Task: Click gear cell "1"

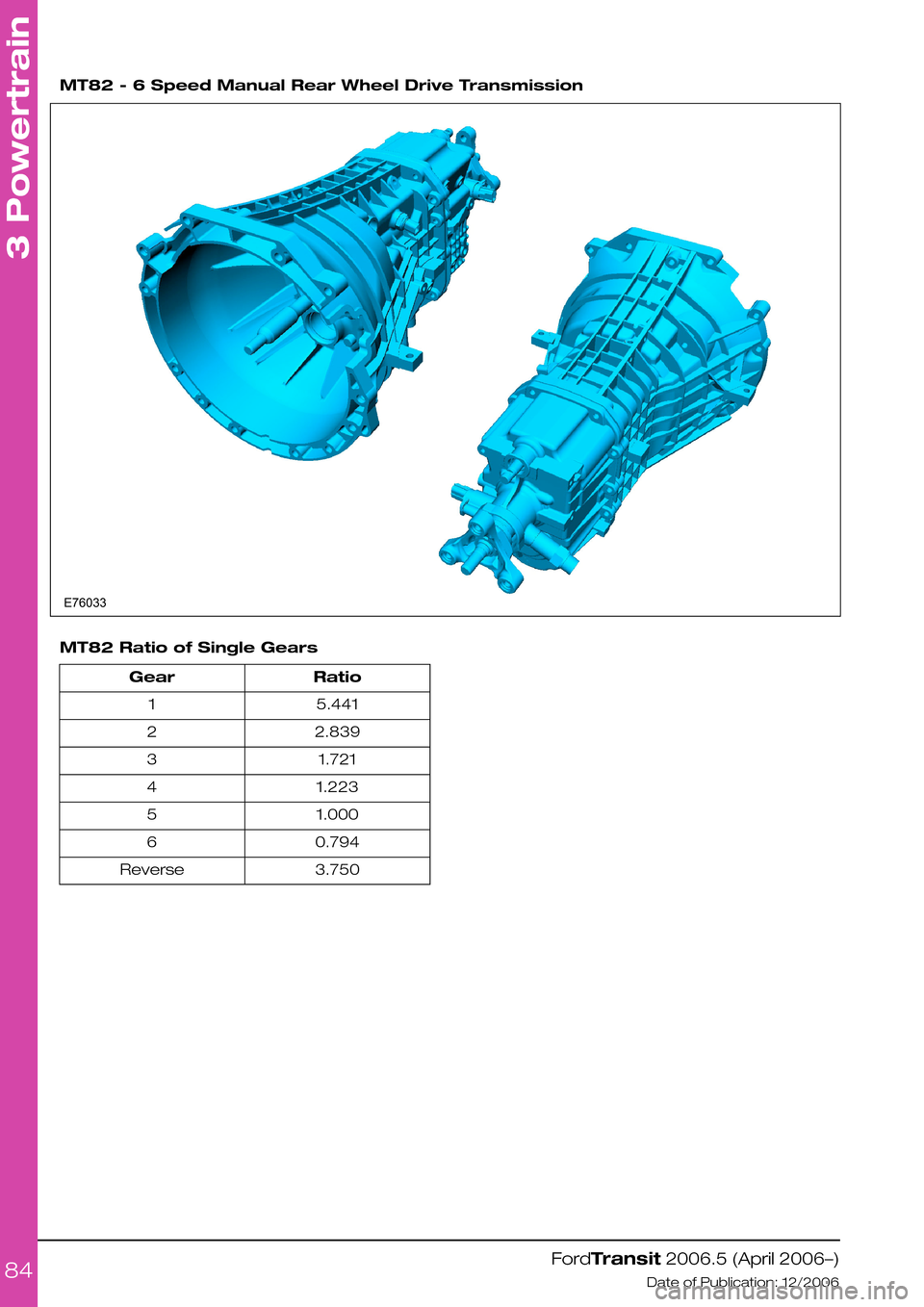Action: (152, 705)
